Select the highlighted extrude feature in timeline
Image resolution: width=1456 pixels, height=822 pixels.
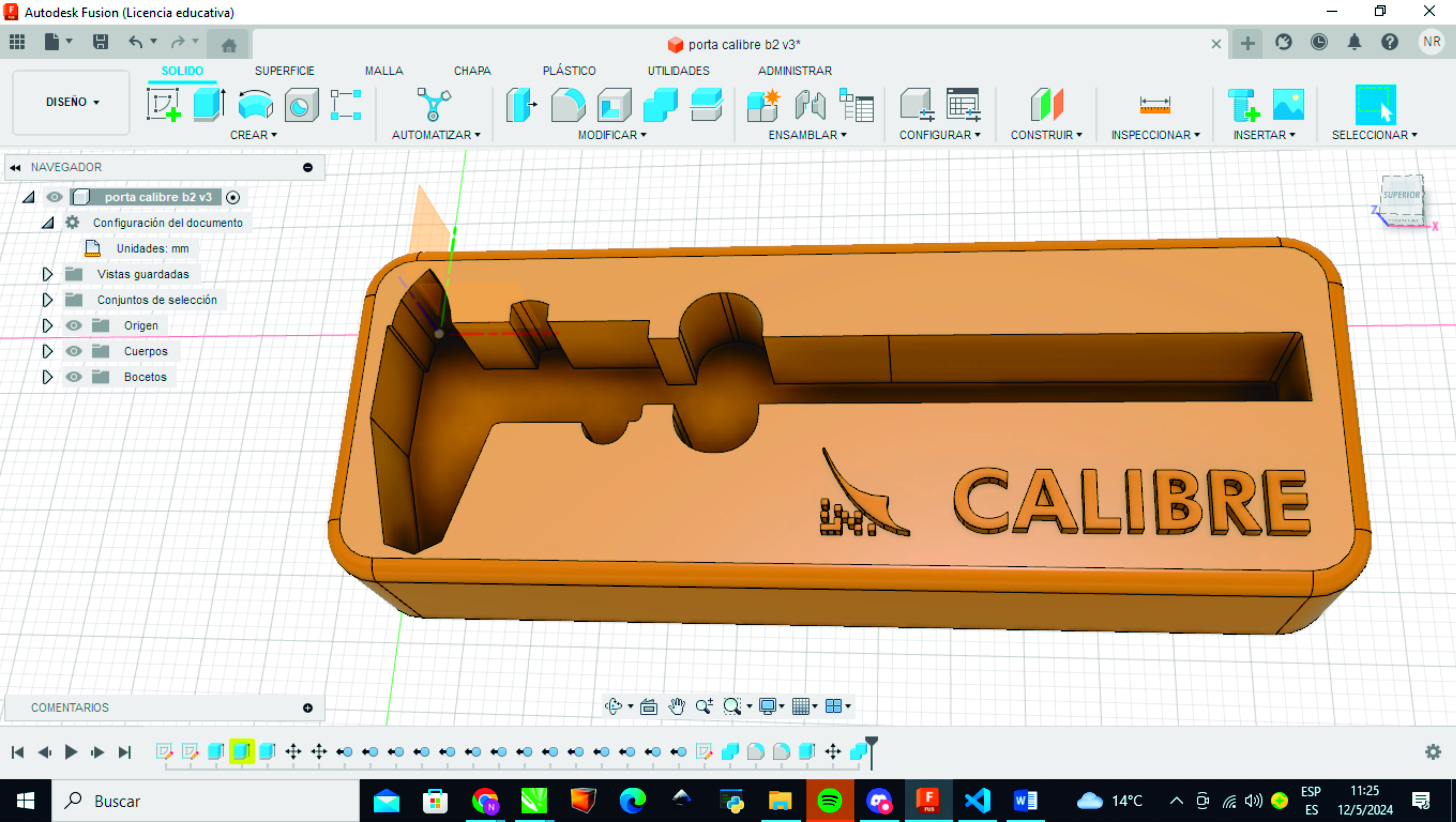tap(241, 751)
